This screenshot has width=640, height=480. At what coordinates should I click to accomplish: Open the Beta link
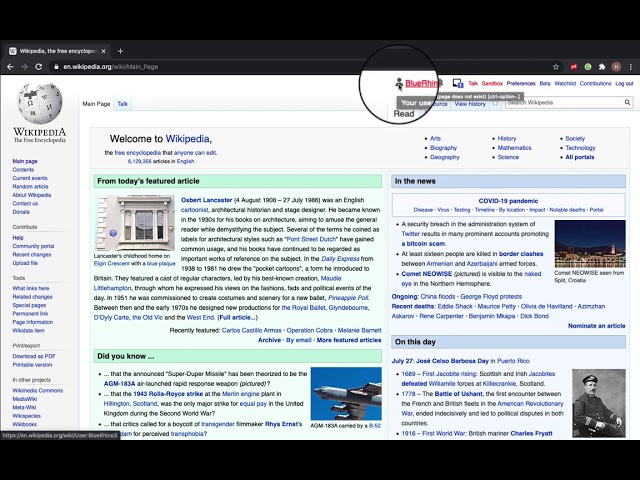pyautogui.click(x=545, y=83)
